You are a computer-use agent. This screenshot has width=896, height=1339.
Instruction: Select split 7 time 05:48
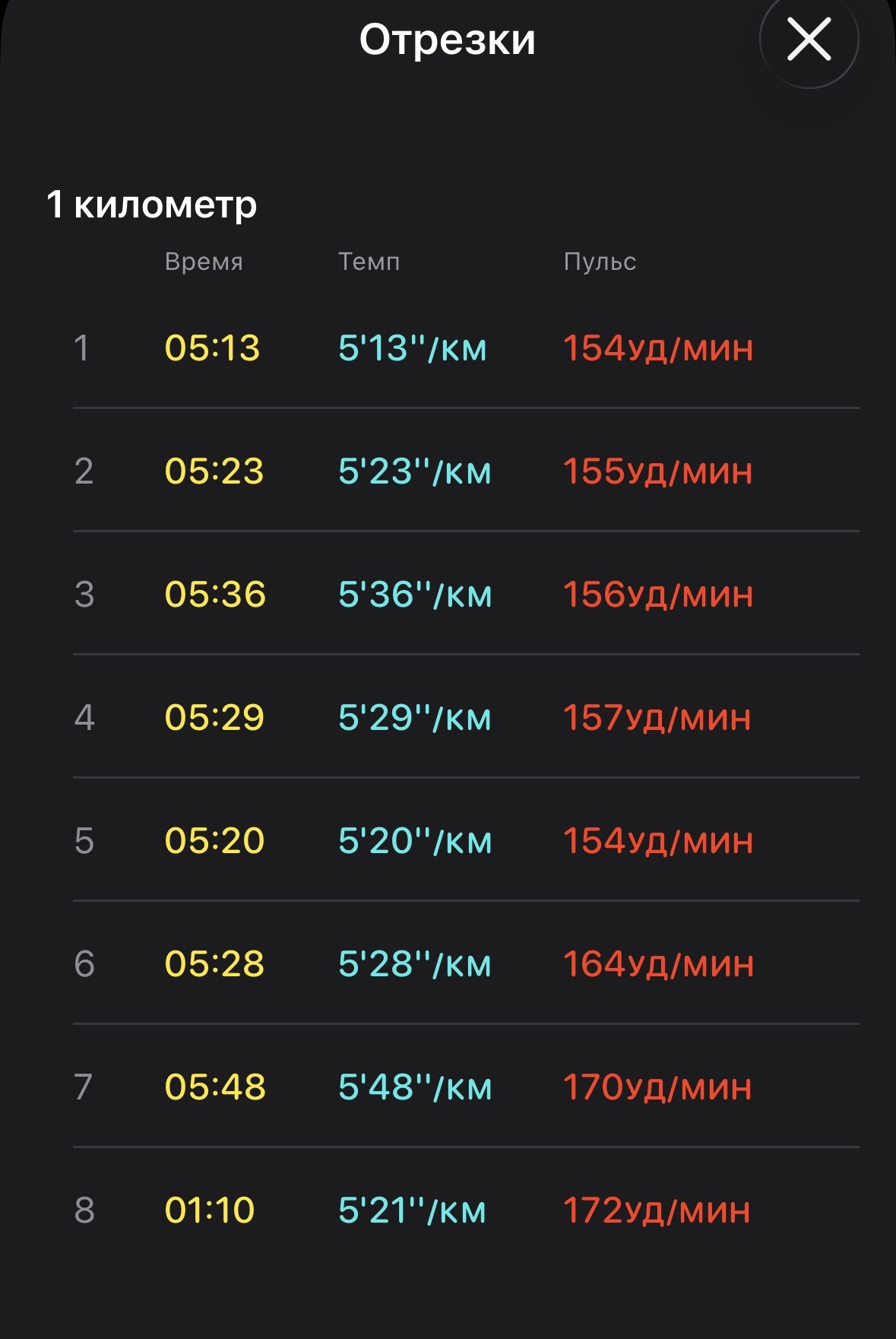point(215,1087)
